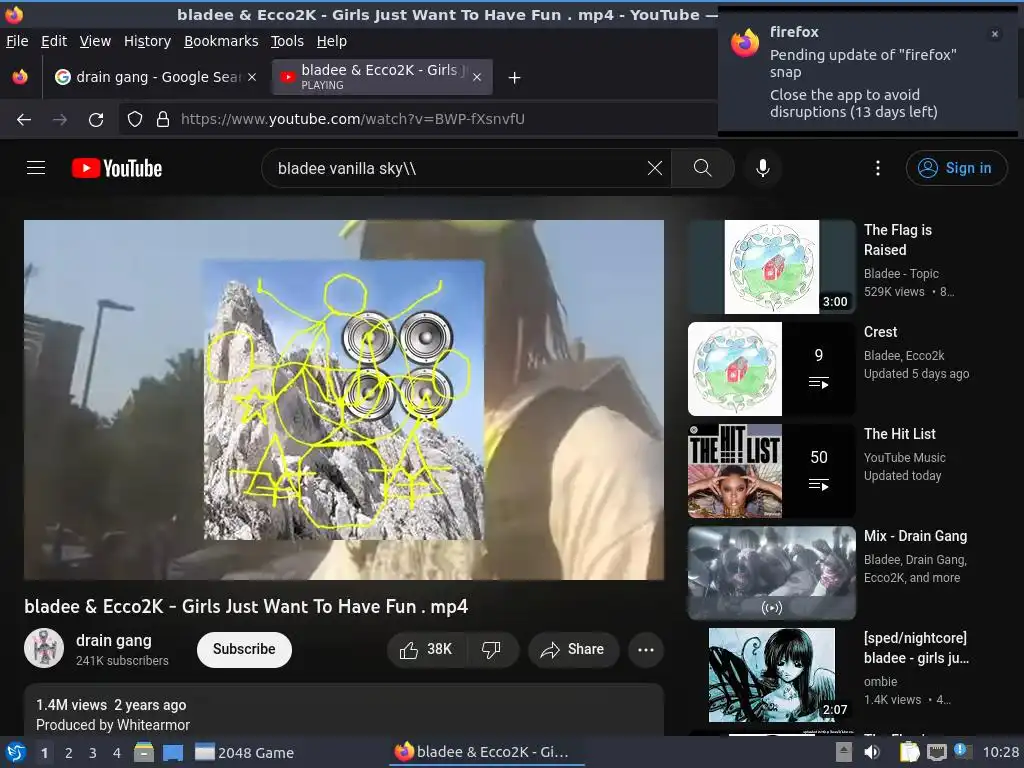1024x768 pixels.
Task: Click show desktop taskbar icon
Action: (173, 752)
